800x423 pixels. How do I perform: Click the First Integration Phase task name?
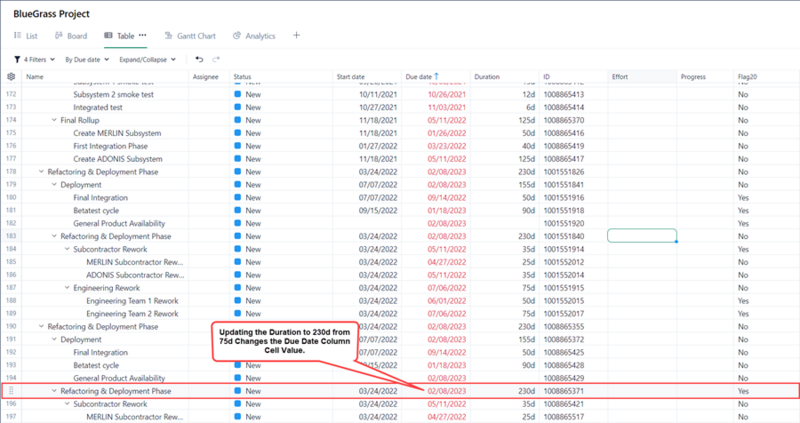tap(110, 146)
